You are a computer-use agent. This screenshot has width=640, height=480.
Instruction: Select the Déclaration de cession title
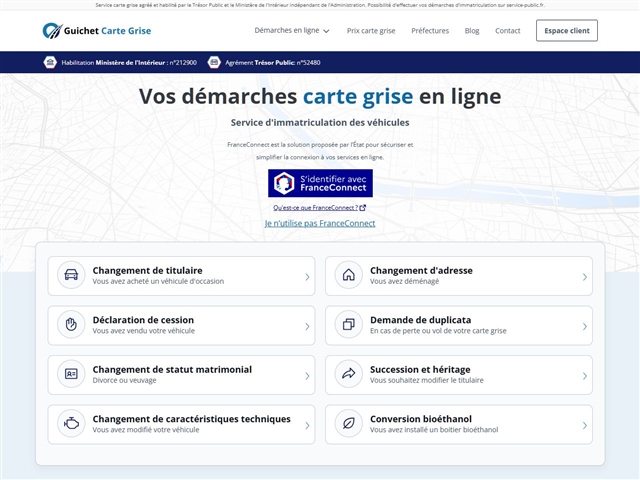(x=143, y=320)
